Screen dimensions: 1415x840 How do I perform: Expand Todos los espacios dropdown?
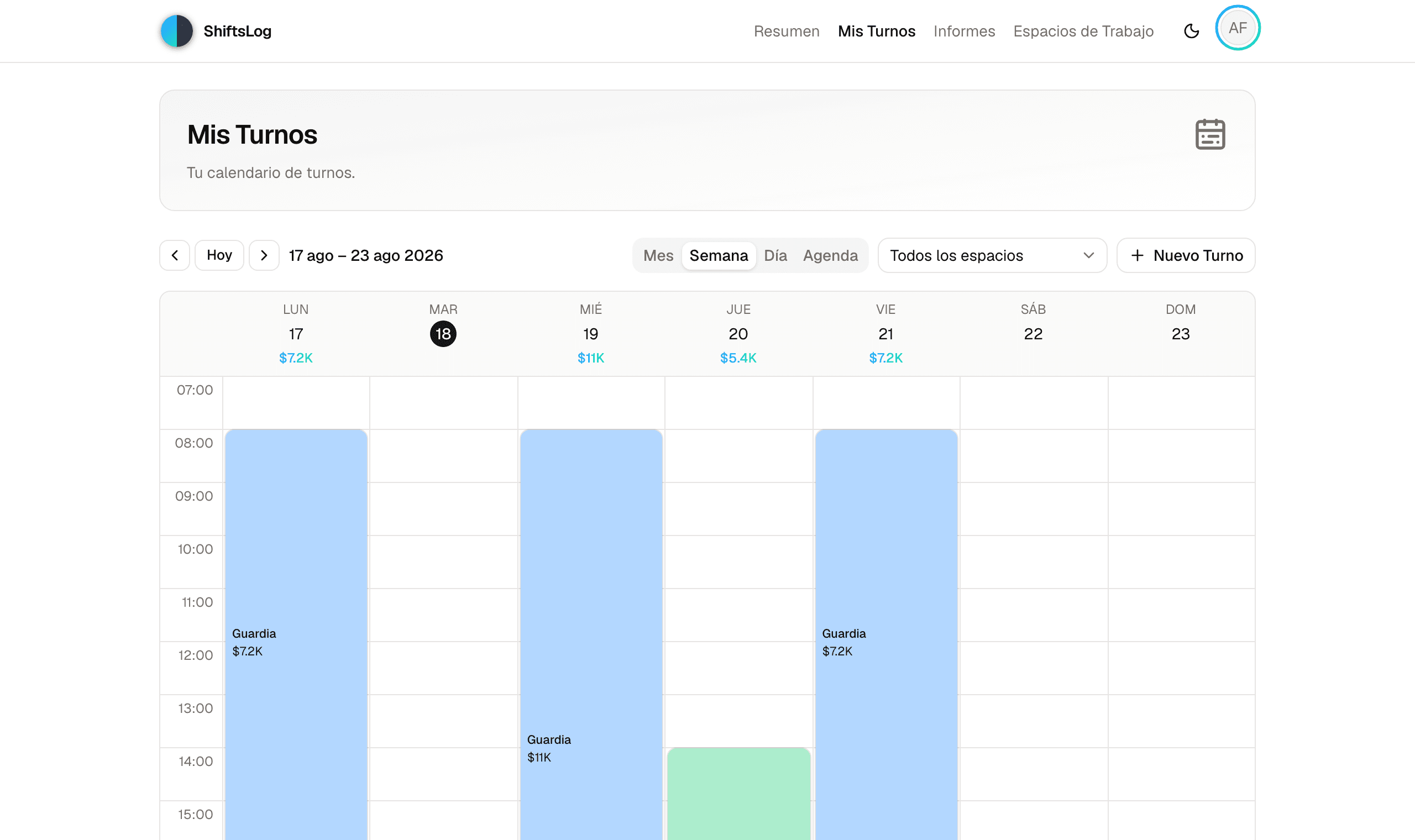pyautogui.click(x=992, y=256)
